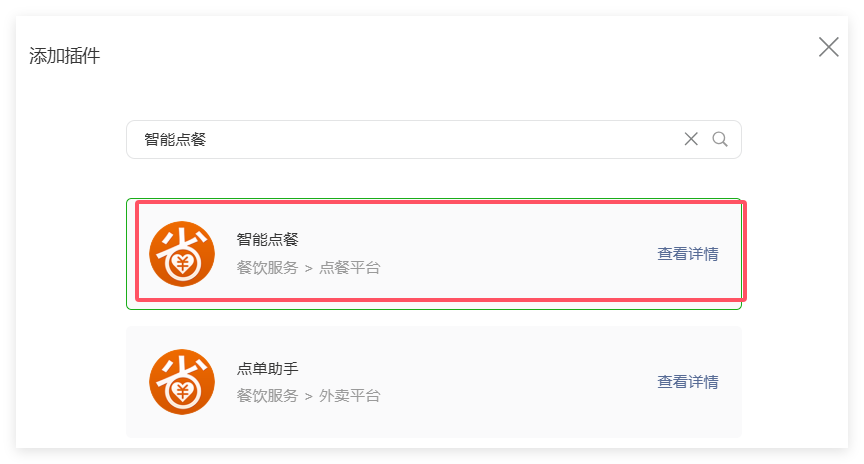Click the orange 智能点餐 plugin icon
This screenshot has width=864, height=464.
coord(182,254)
